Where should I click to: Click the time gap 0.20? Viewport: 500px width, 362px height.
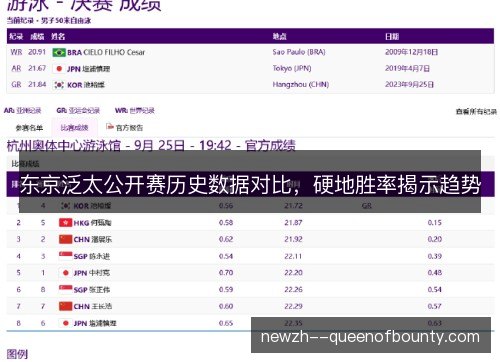pyautogui.click(x=435, y=239)
